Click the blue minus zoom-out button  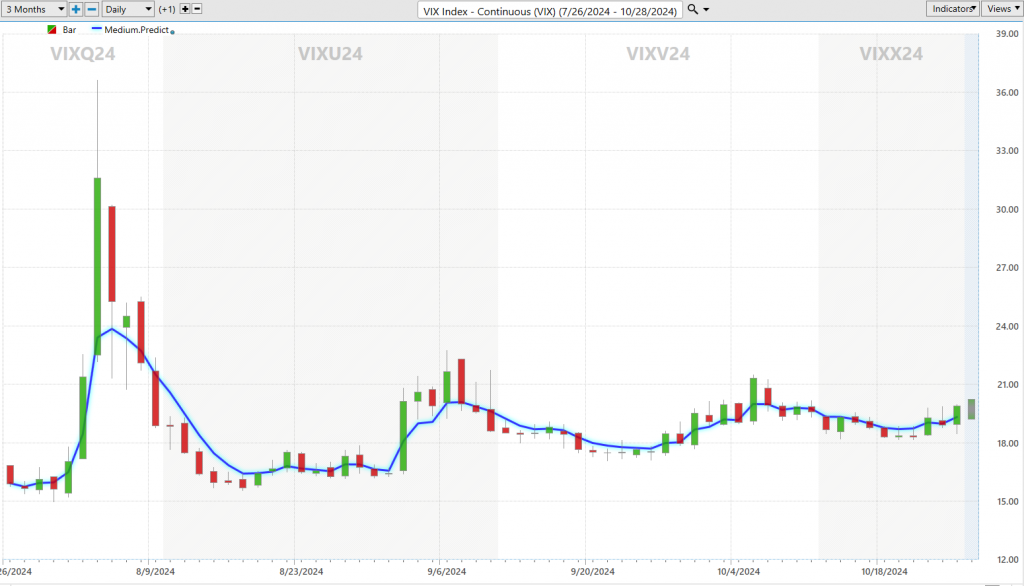click(x=91, y=9)
